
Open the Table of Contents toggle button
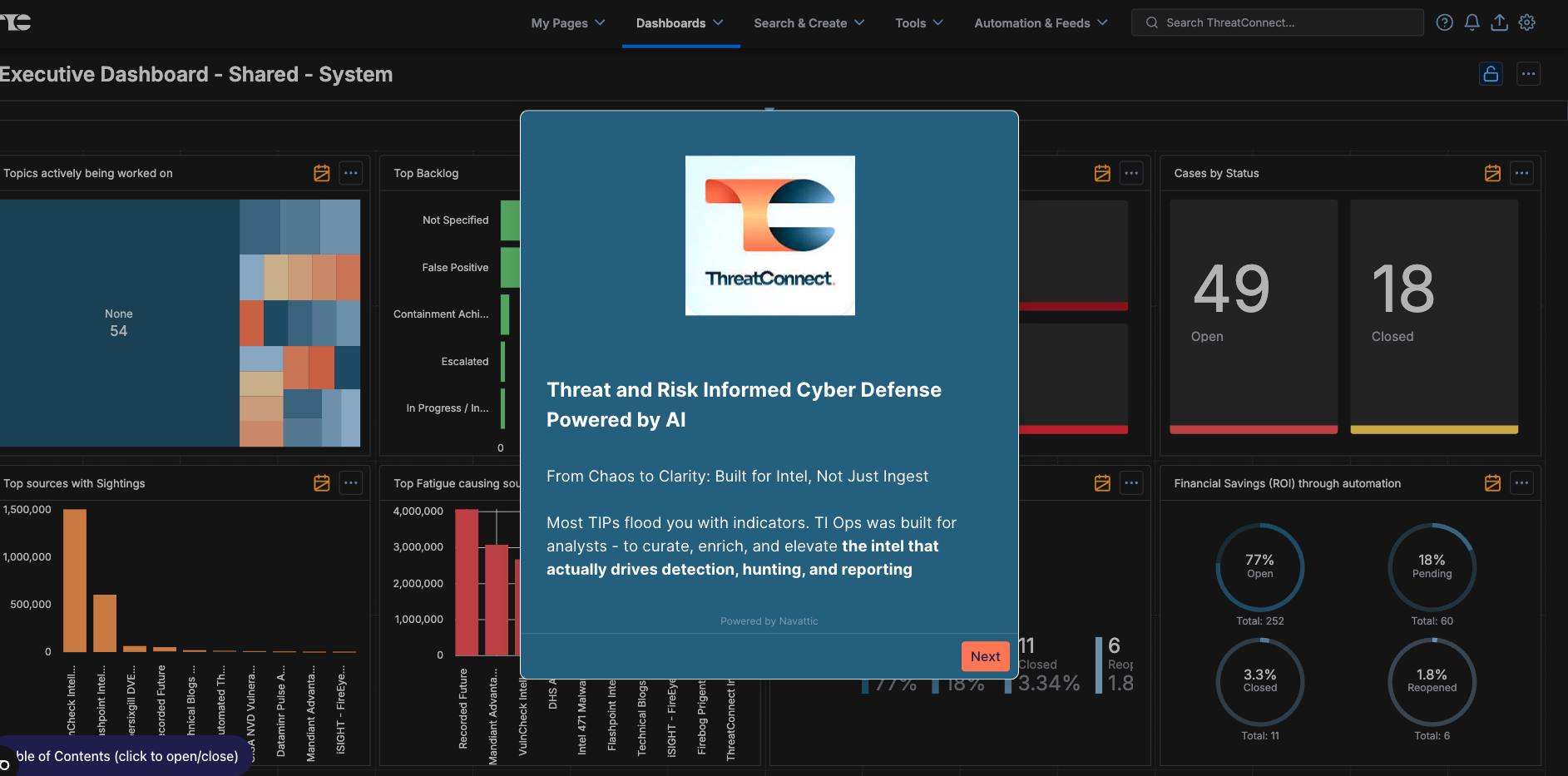coord(123,756)
